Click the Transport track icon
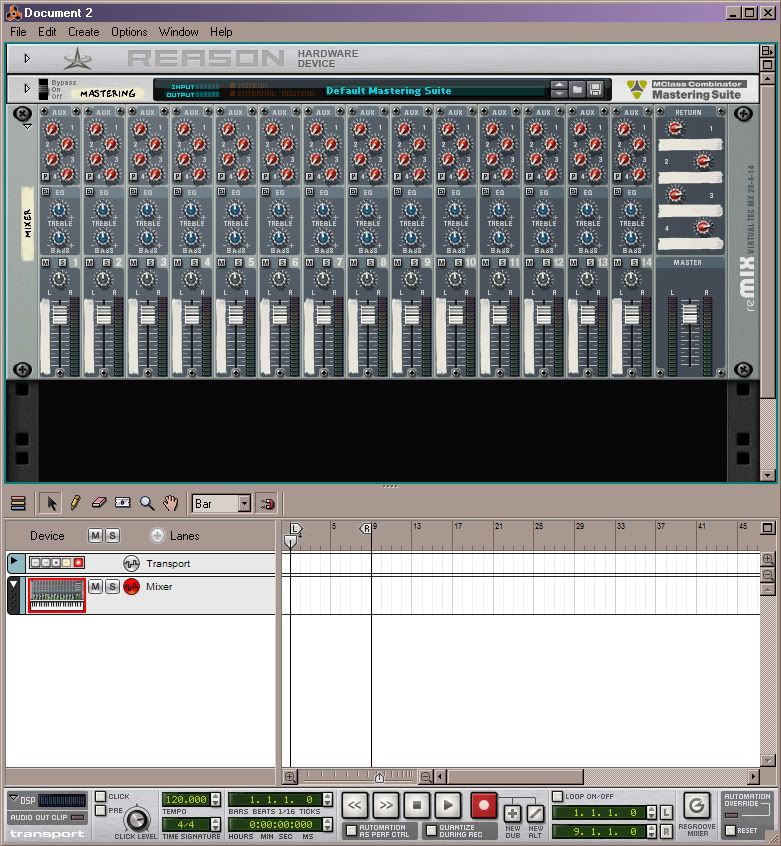Viewport: 781px width, 846px height. point(131,563)
